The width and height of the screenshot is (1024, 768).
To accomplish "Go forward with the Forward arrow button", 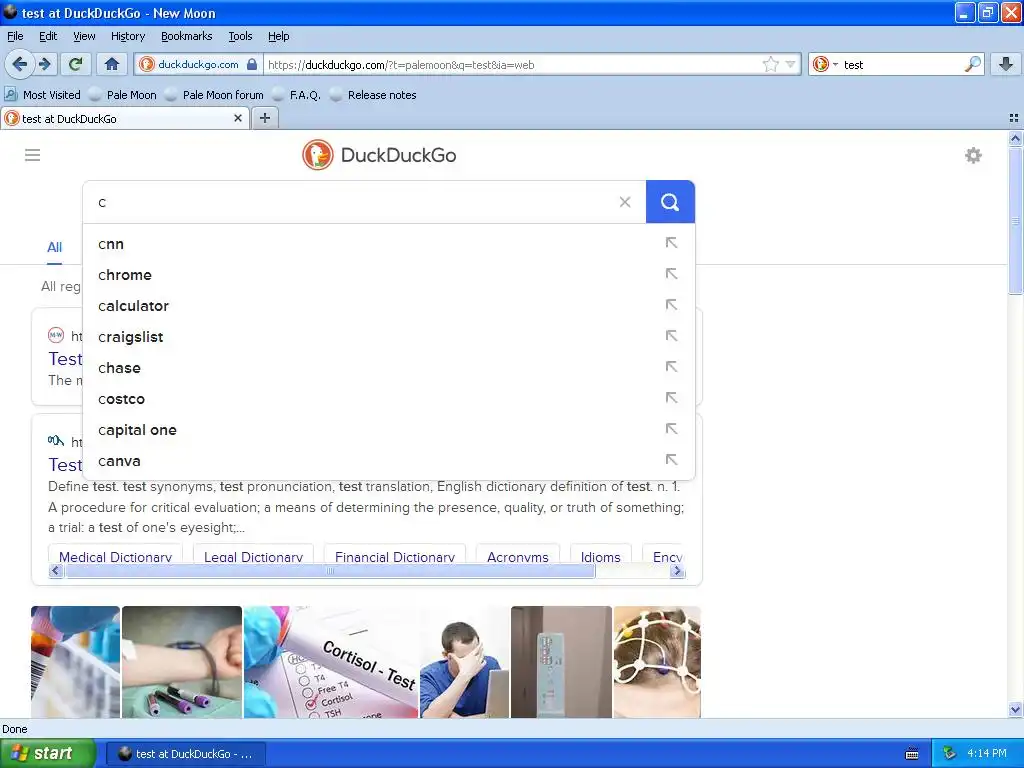I will click(x=44, y=64).
